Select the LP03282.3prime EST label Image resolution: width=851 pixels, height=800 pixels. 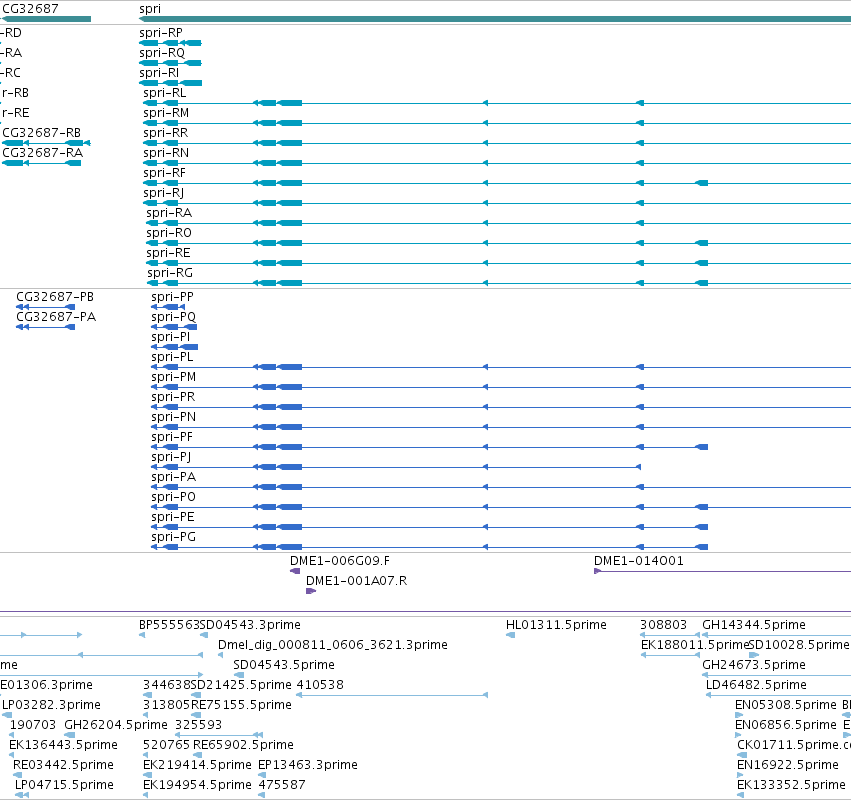click(x=52, y=706)
